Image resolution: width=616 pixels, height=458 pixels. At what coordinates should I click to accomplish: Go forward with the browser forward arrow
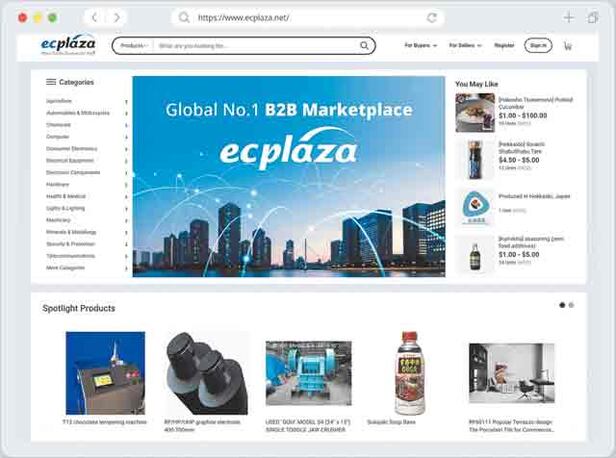pyautogui.click(x=117, y=18)
